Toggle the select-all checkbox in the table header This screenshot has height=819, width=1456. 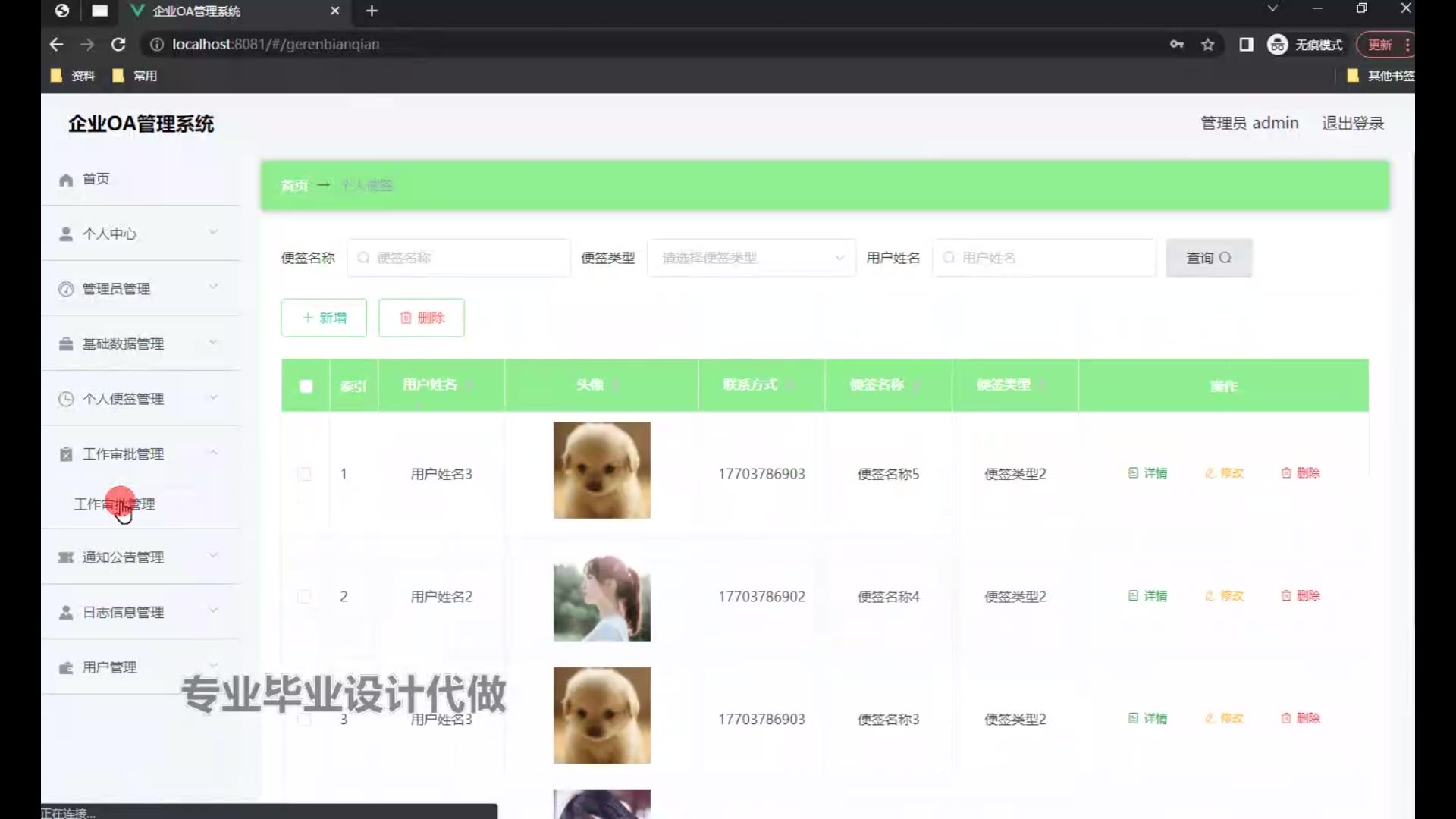pos(306,386)
